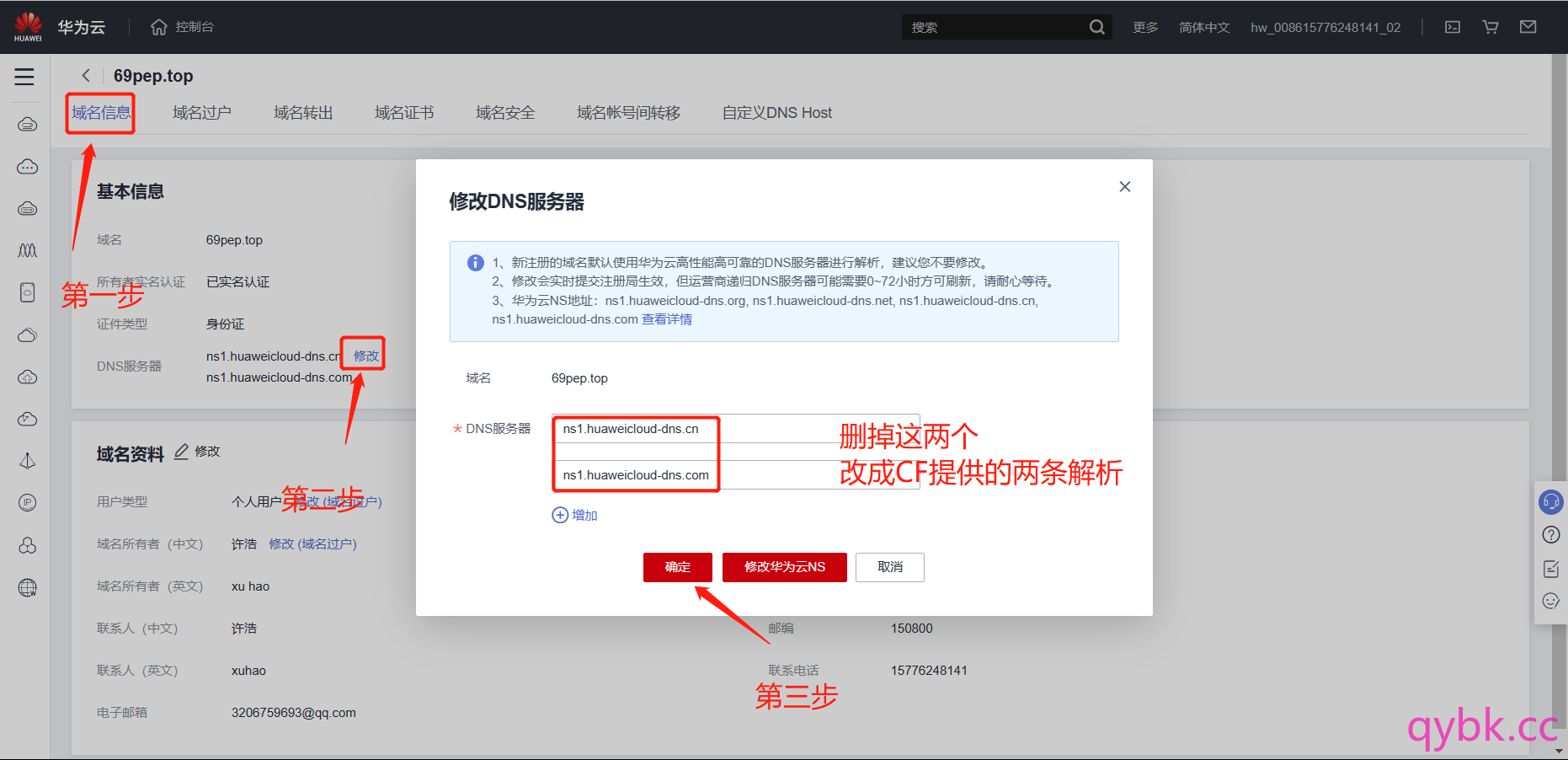Screen dimensions: 1568x760
Task: Click the email text 3206759693@qq.com
Action: (294, 713)
